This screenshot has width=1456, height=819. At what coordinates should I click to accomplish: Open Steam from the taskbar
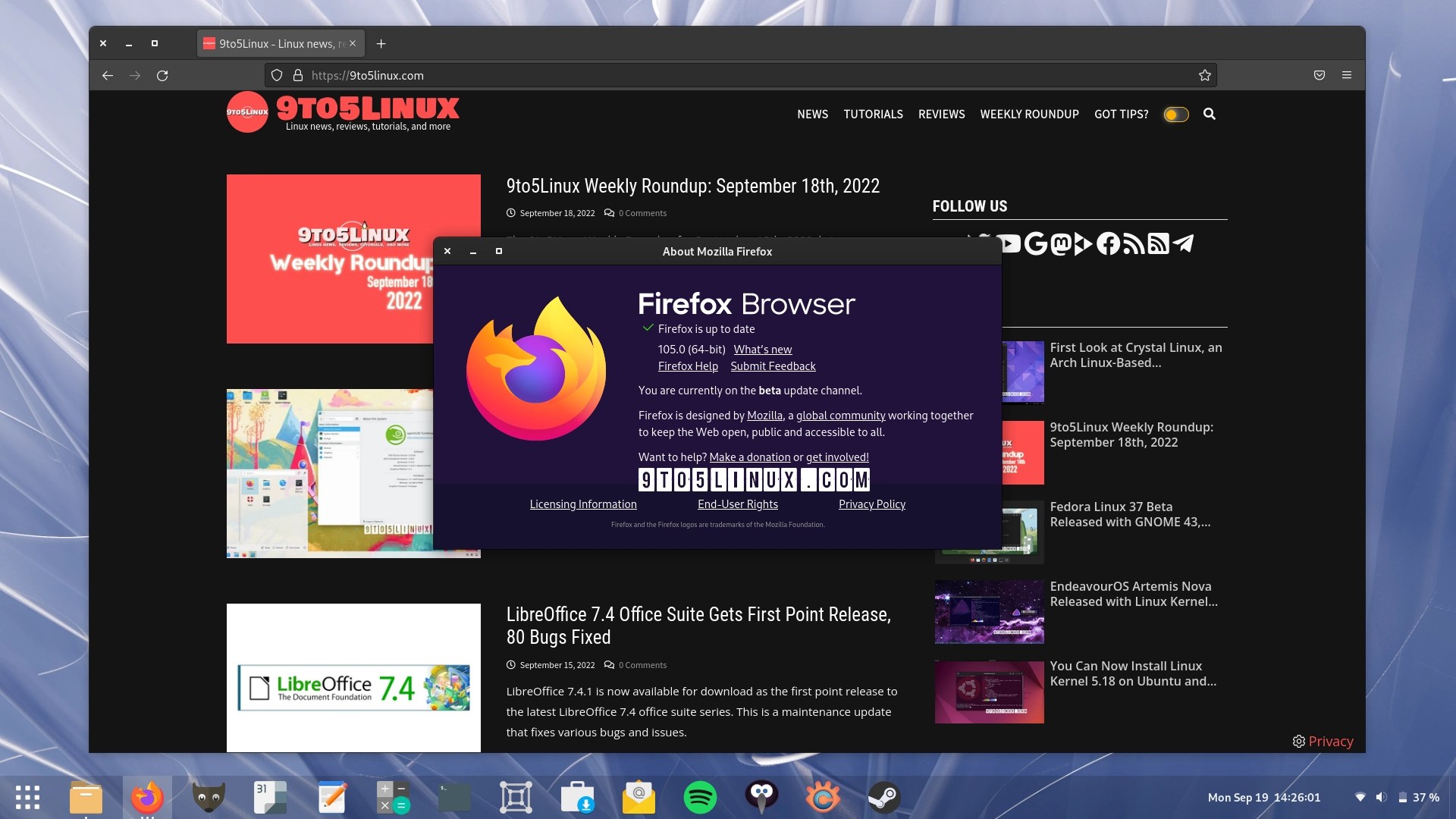coord(884,797)
